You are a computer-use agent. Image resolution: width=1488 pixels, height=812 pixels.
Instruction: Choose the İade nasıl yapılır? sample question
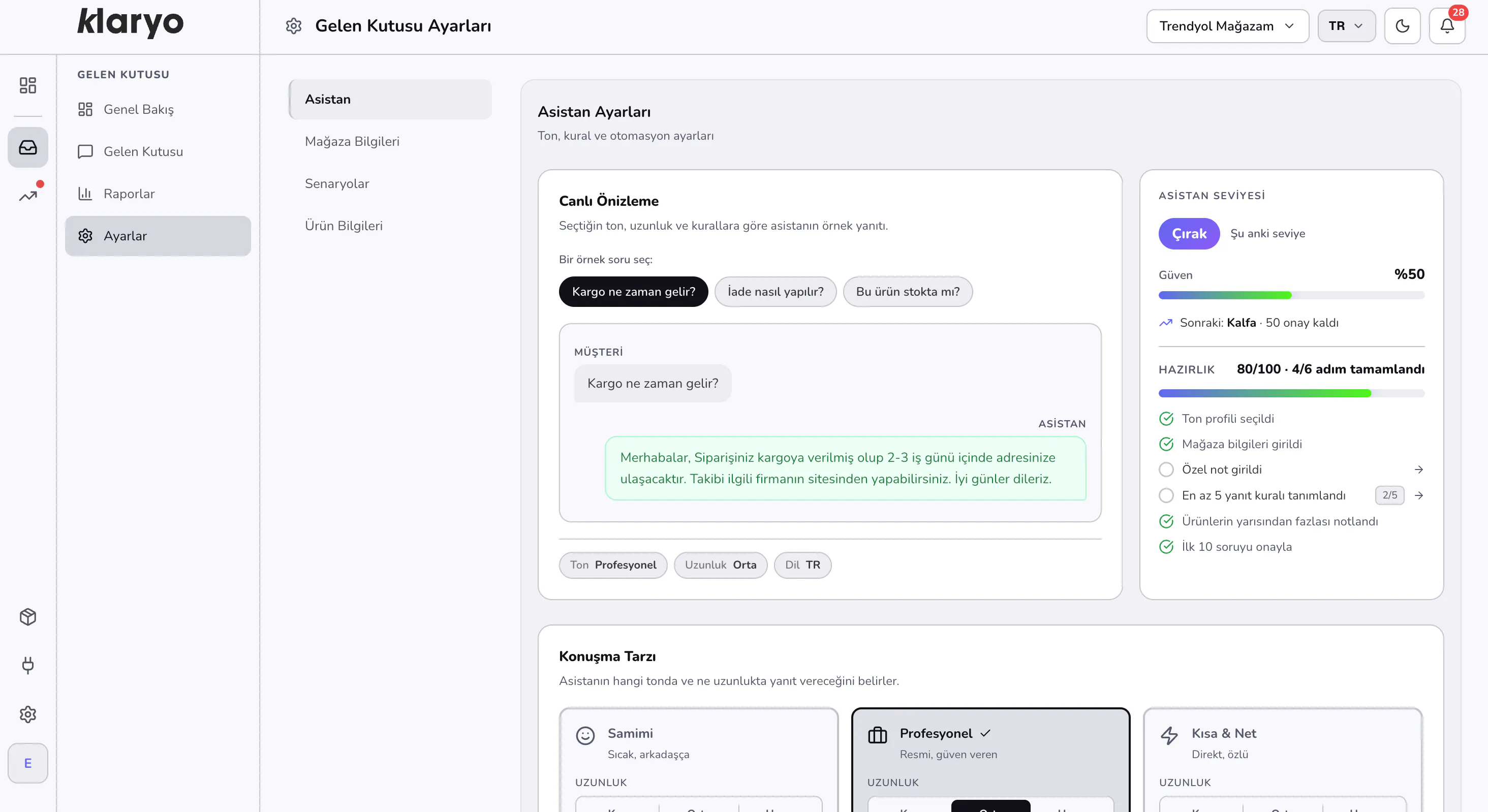click(x=775, y=292)
